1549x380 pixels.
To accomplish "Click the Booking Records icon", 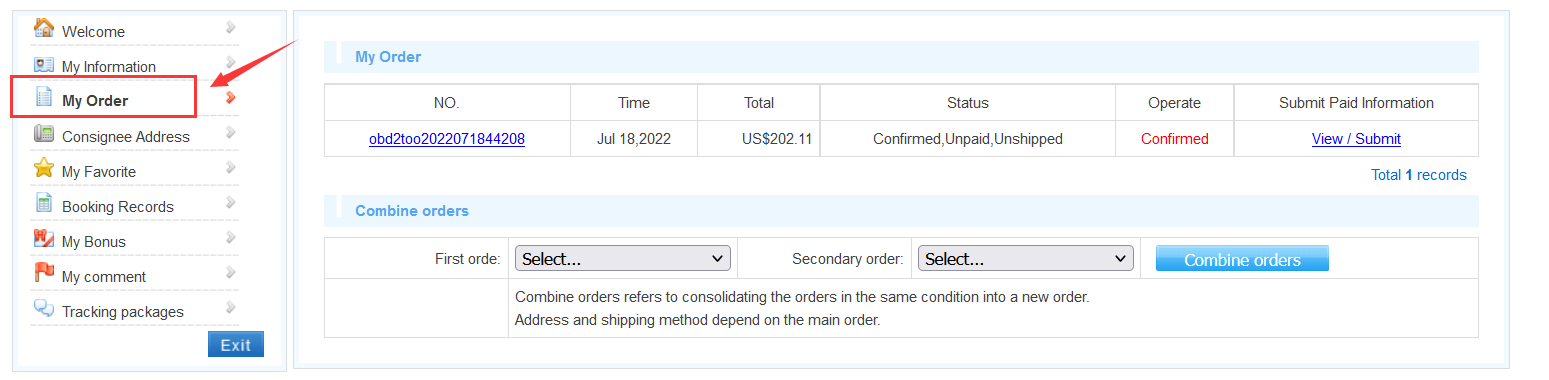I will tap(44, 204).
